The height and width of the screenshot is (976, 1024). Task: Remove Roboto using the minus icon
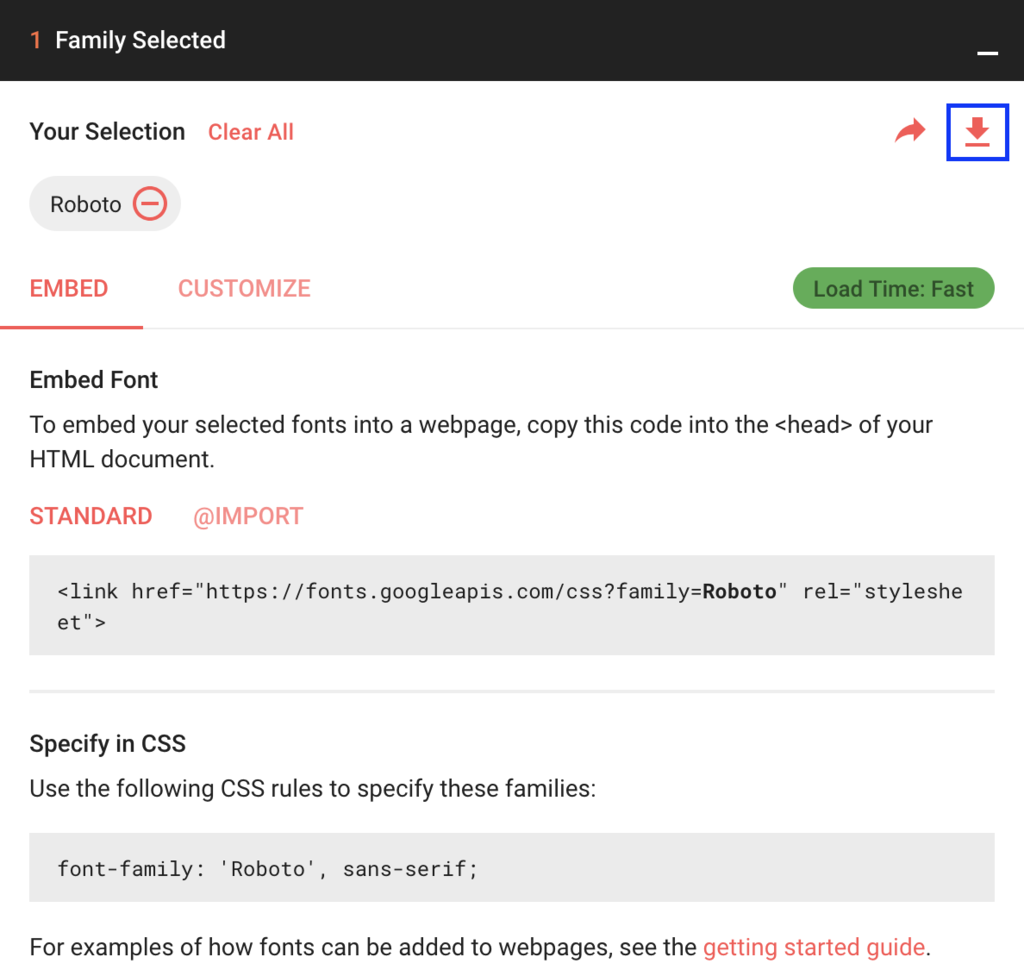150,204
